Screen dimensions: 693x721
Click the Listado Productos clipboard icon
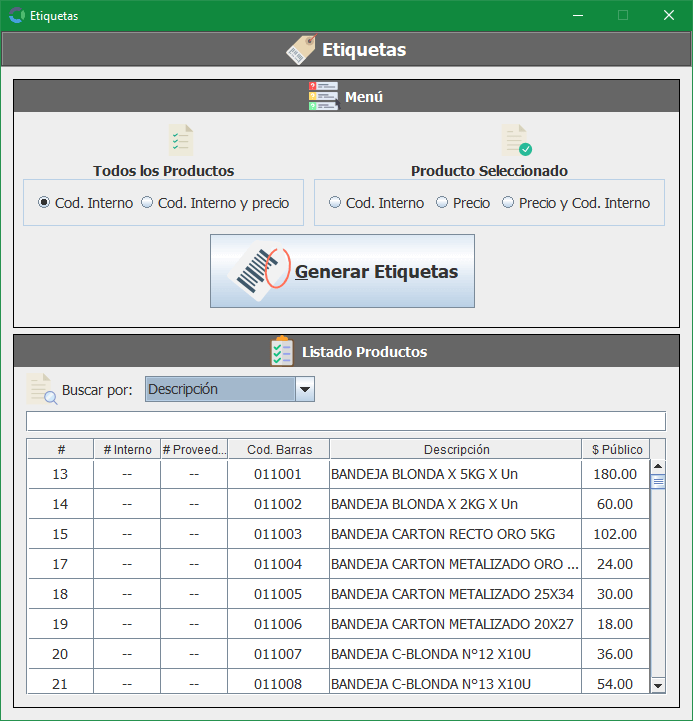click(282, 351)
